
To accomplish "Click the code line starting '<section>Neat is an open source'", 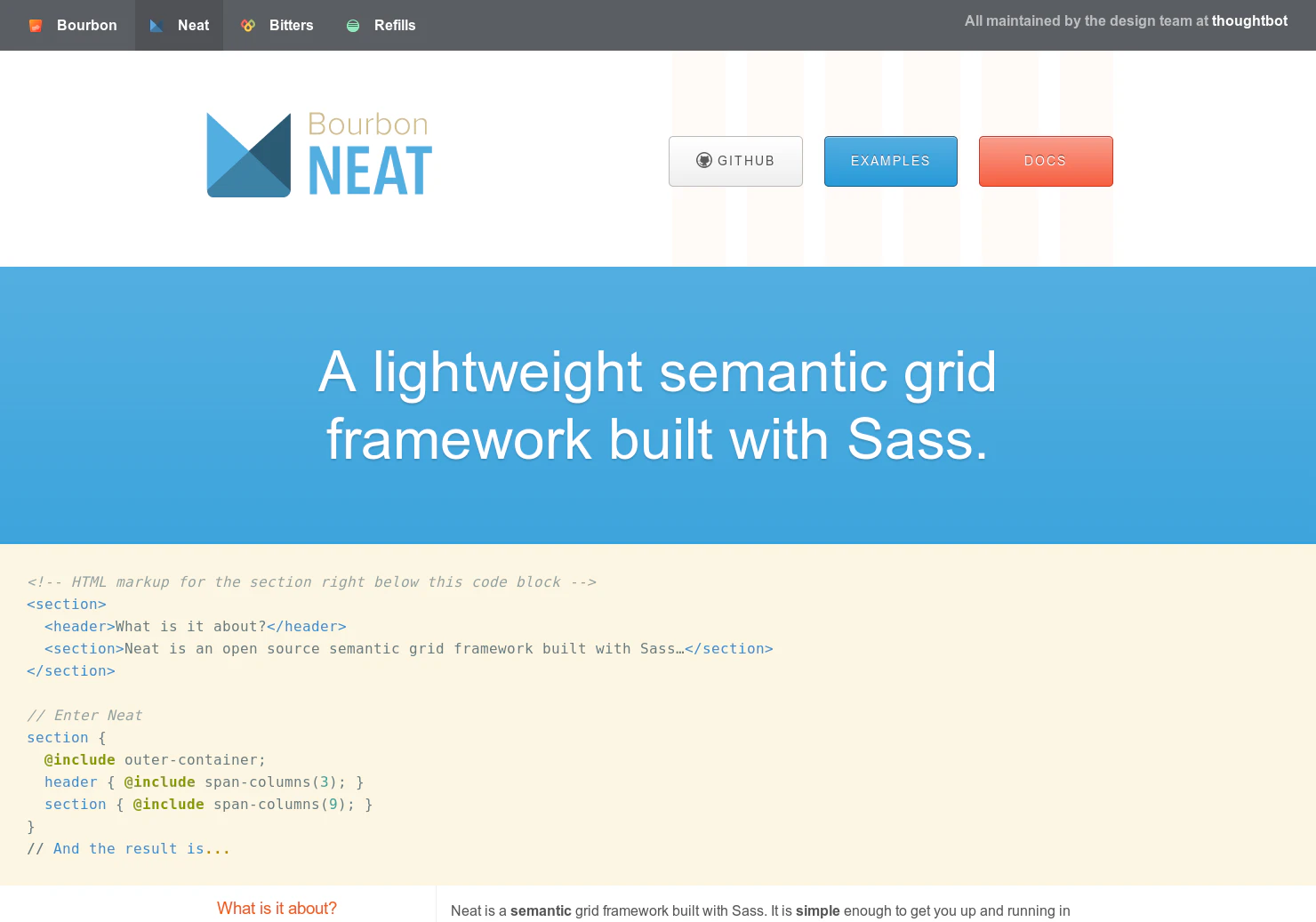I will coord(409,648).
